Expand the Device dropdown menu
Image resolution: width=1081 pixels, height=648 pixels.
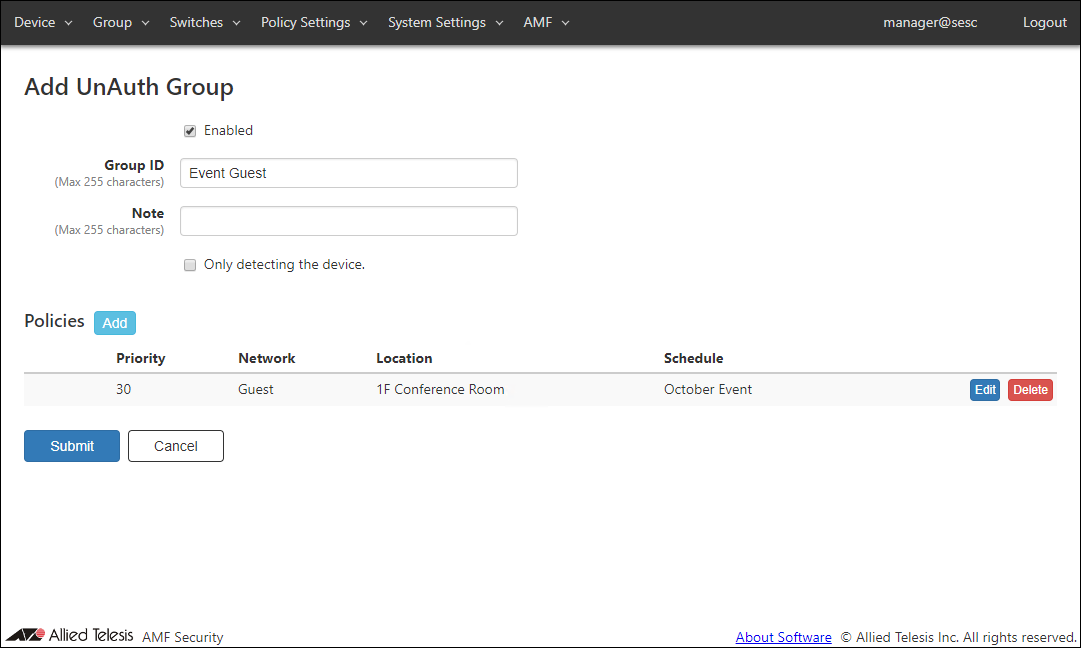[x=43, y=22]
